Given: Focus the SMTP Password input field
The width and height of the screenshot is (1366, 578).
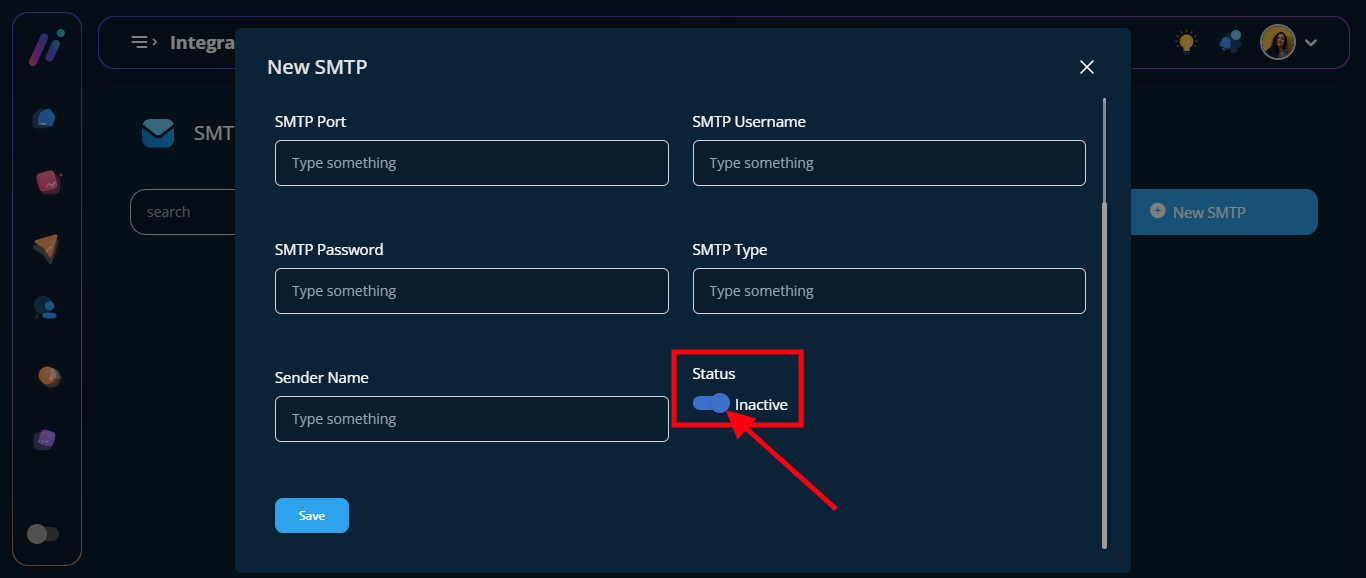Looking at the screenshot, I should tap(471, 291).
